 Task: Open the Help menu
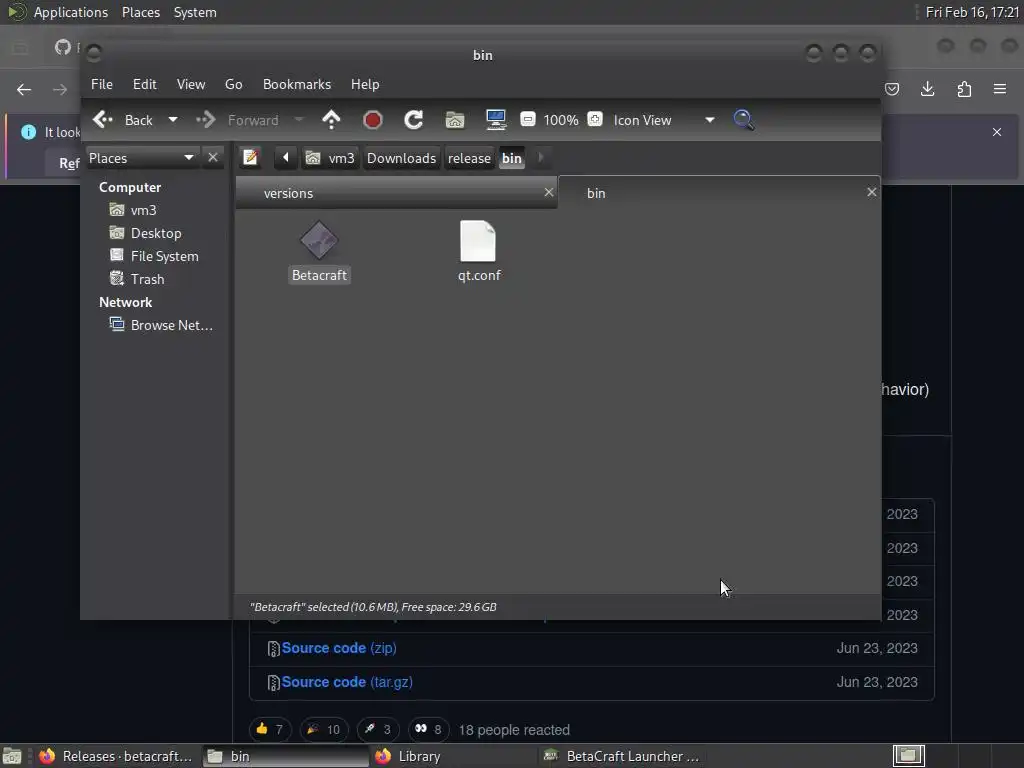point(364,84)
